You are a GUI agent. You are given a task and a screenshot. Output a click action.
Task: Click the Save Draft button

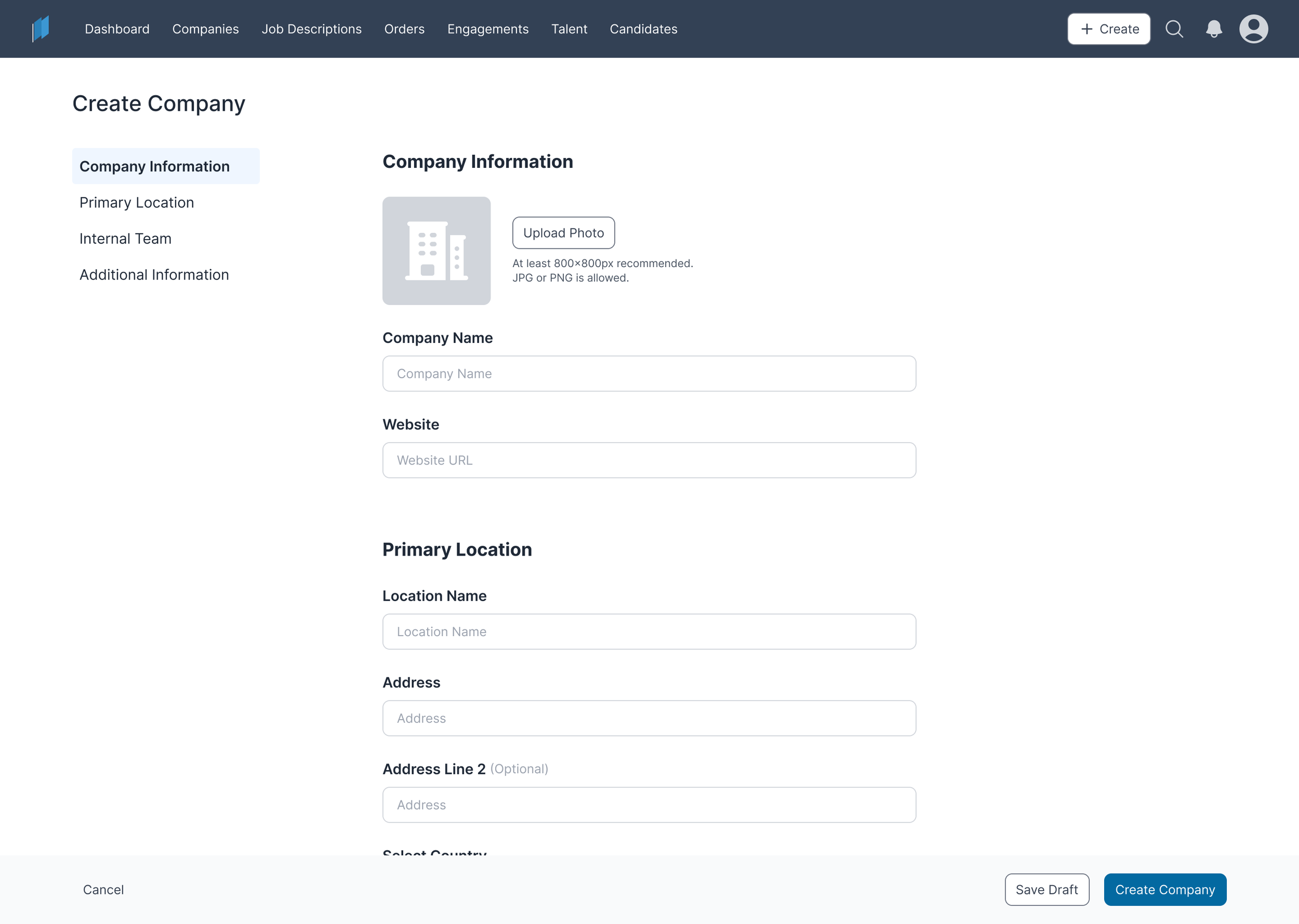1046,889
